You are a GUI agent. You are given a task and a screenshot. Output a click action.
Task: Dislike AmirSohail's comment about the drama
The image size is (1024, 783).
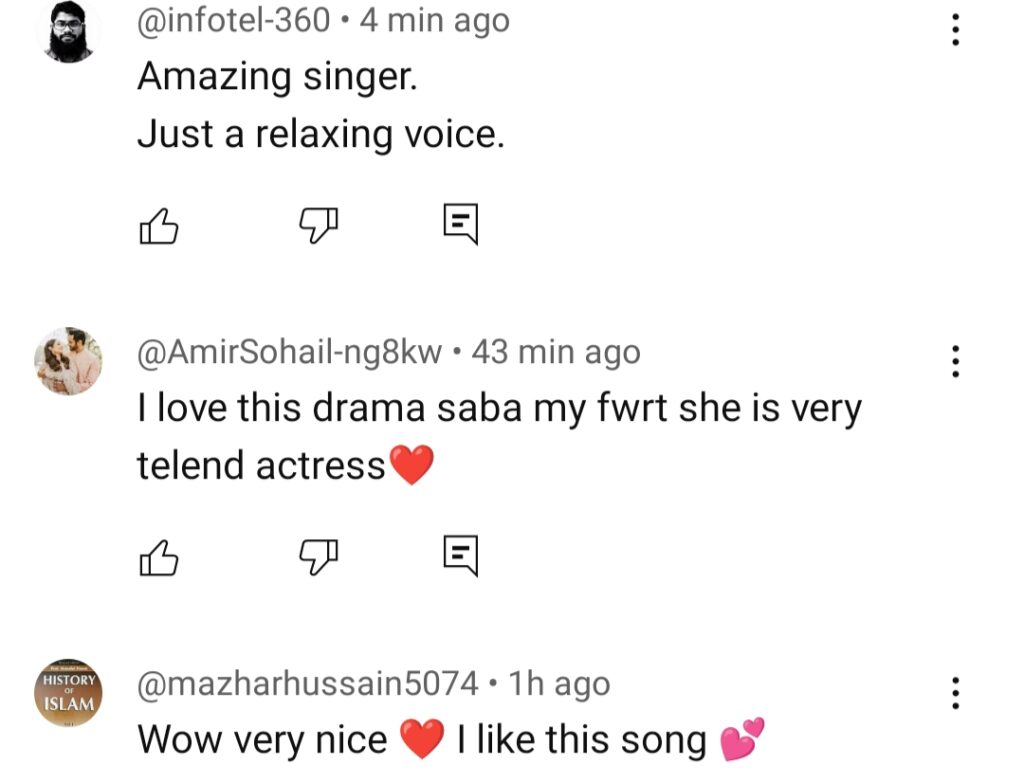coord(320,557)
